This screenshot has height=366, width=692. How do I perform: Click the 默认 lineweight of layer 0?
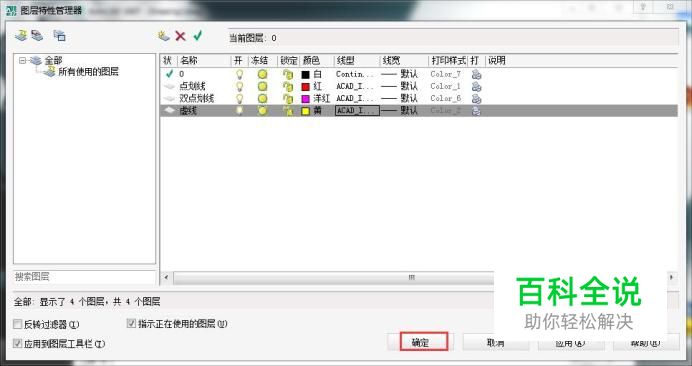point(409,74)
